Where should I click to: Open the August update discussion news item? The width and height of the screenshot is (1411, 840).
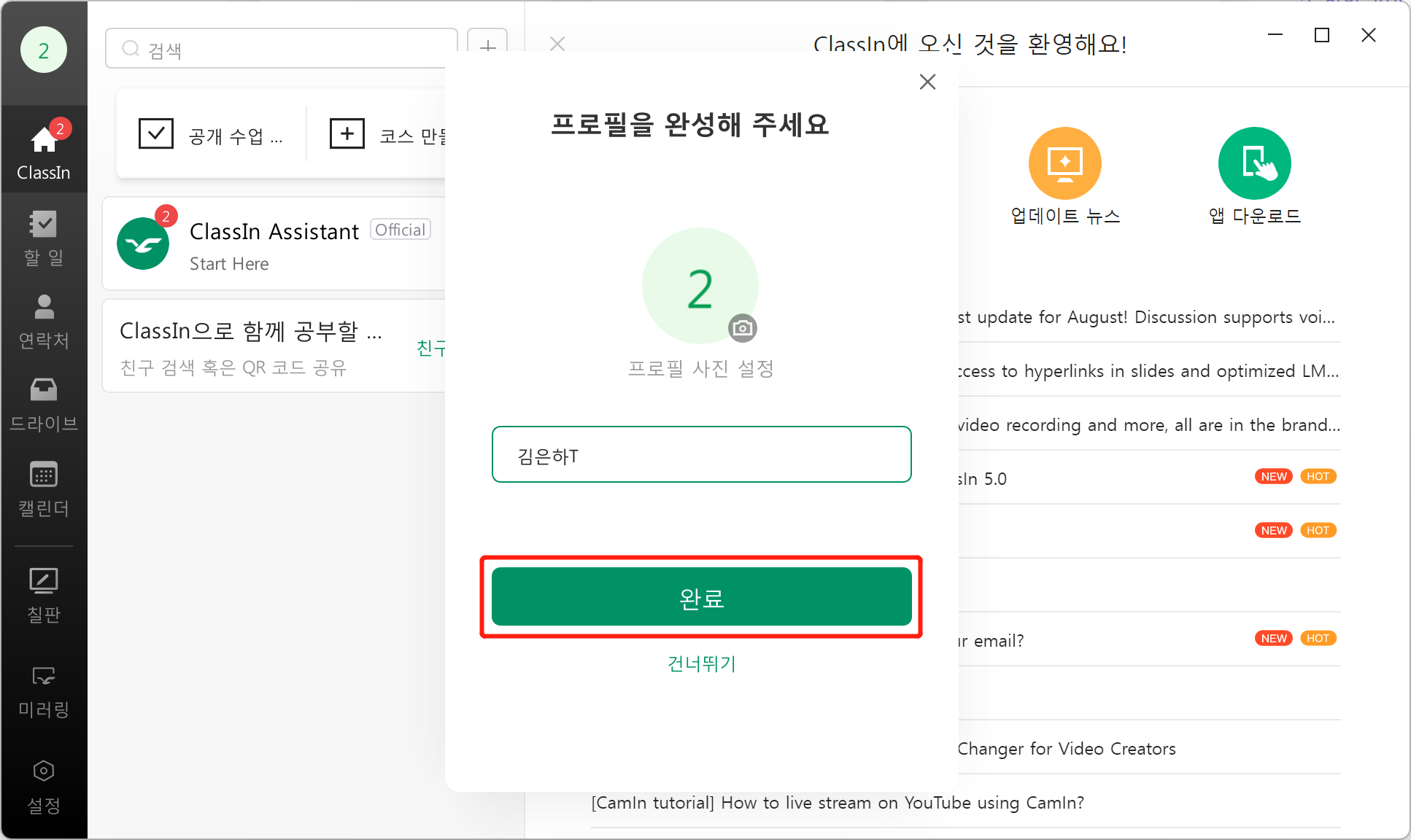pyautogui.click(x=1149, y=317)
